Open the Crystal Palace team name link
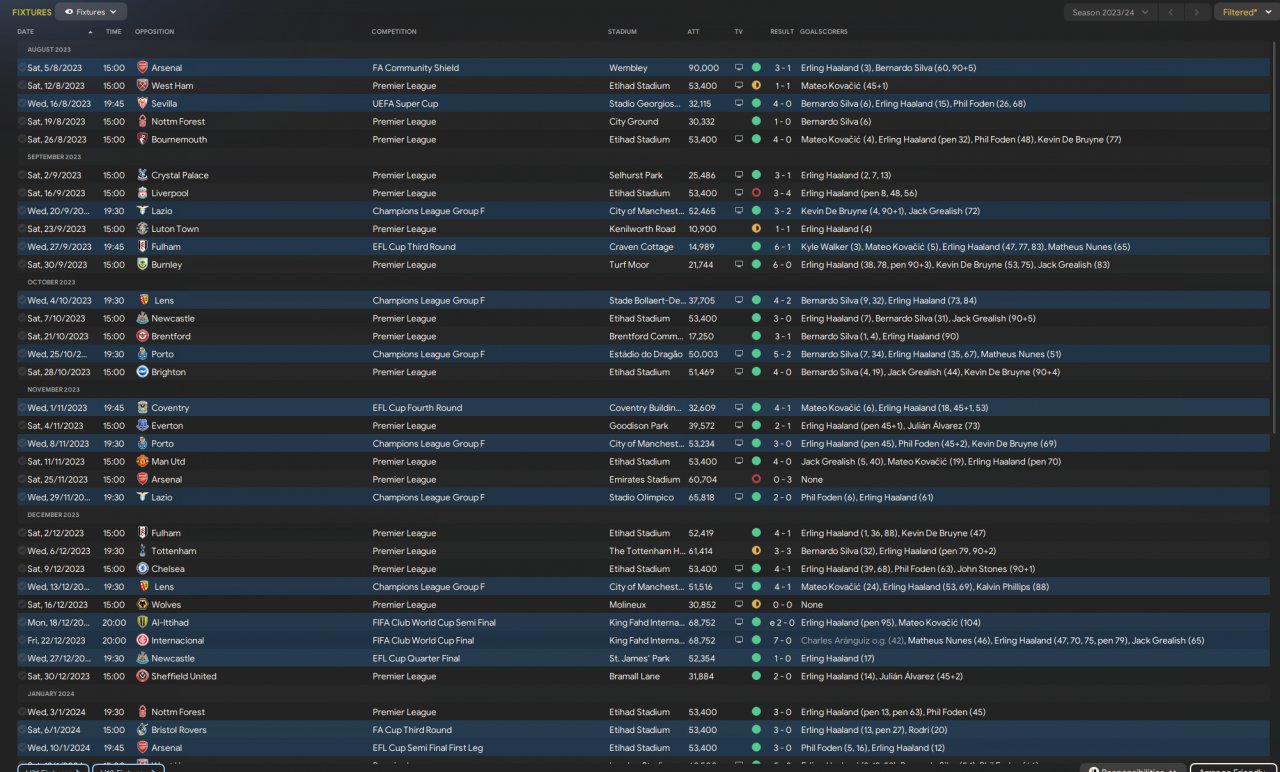This screenshot has height=772, width=1280. [x=180, y=175]
